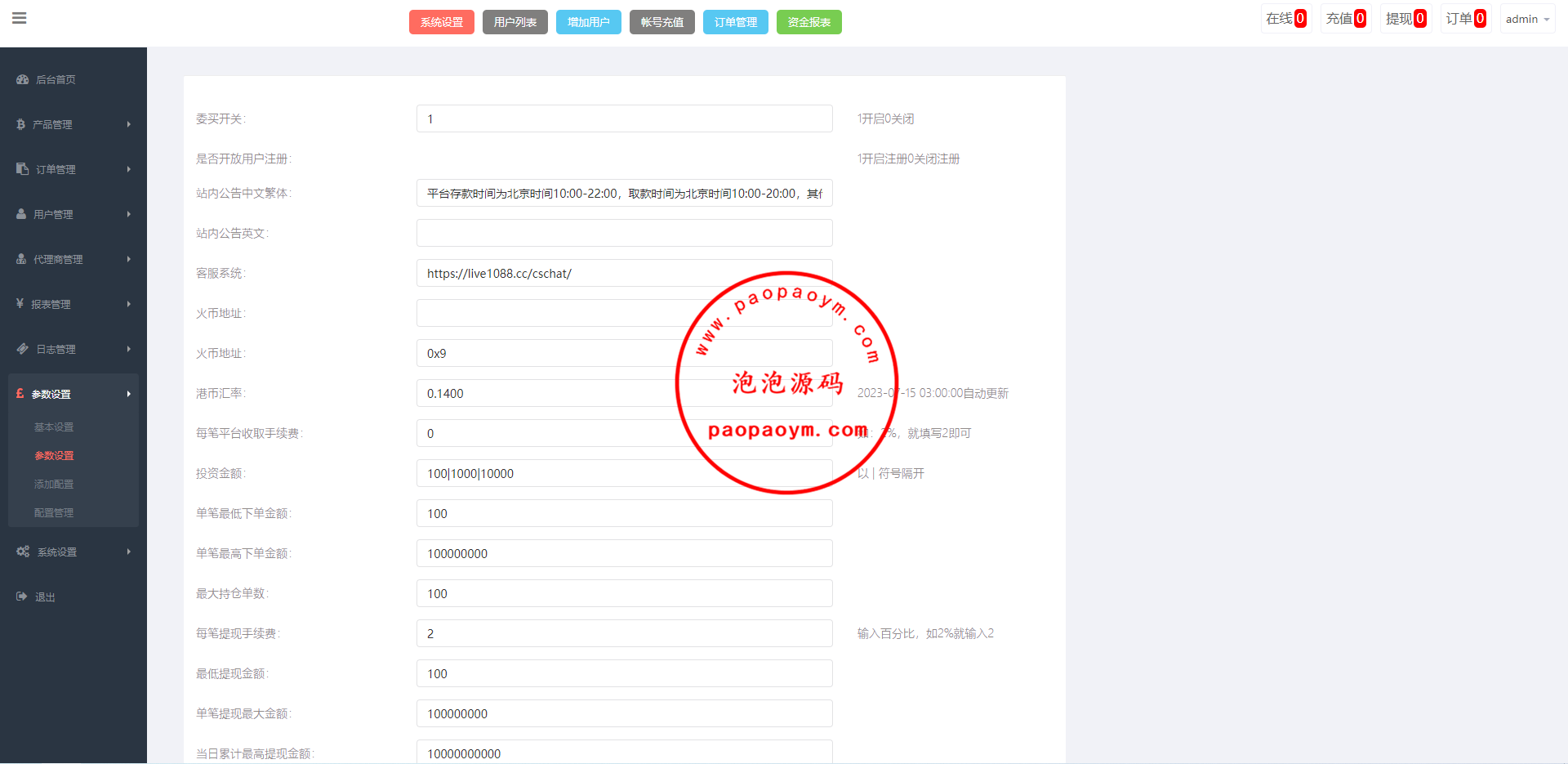Click the user icon beside 用户管理

coord(21,214)
